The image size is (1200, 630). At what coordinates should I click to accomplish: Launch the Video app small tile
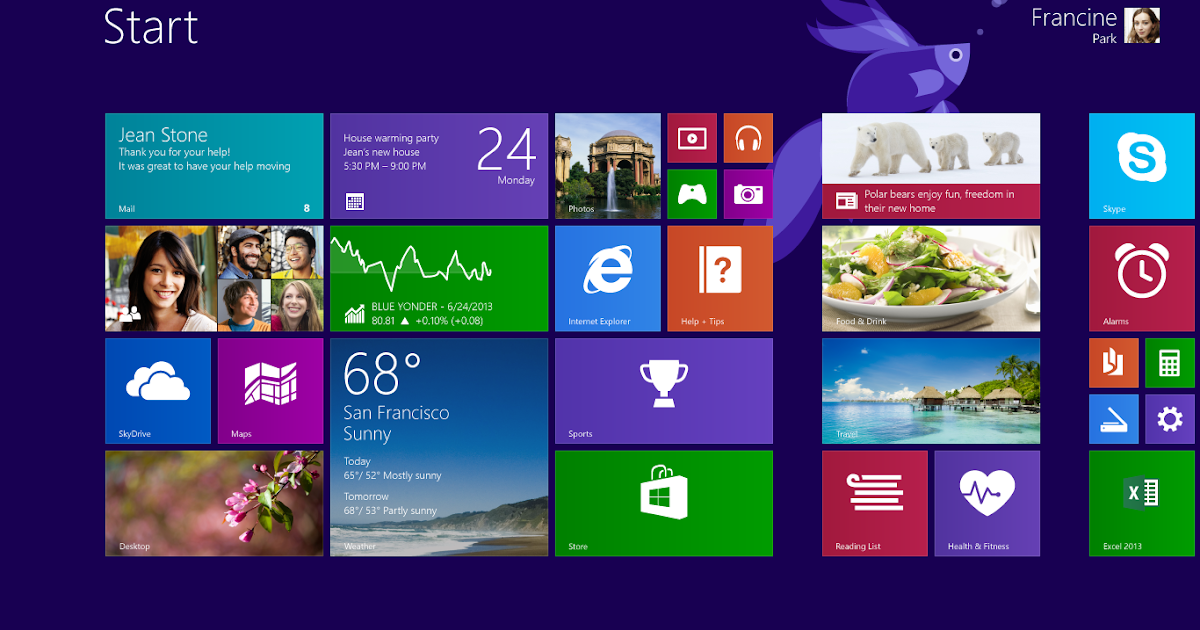click(x=692, y=138)
